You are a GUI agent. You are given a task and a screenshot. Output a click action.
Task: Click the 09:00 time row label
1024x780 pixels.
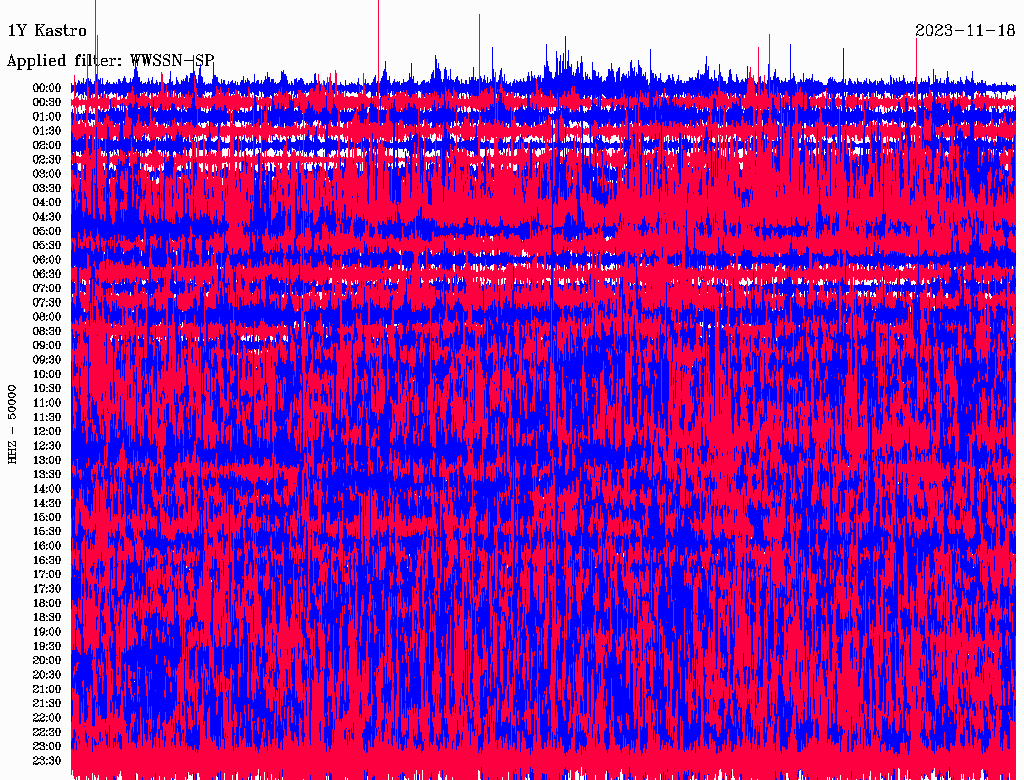[x=47, y=346]
